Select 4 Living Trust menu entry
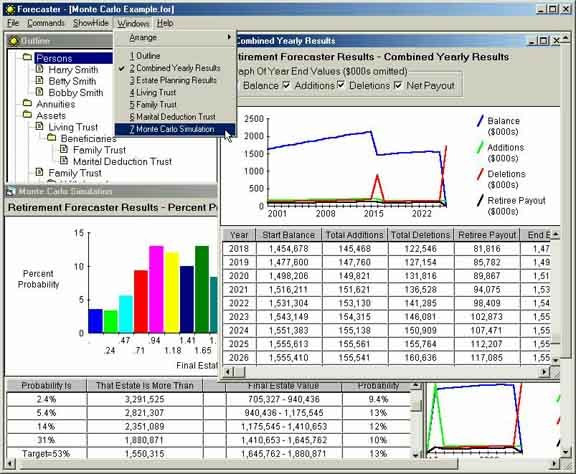 click(175, 93)
